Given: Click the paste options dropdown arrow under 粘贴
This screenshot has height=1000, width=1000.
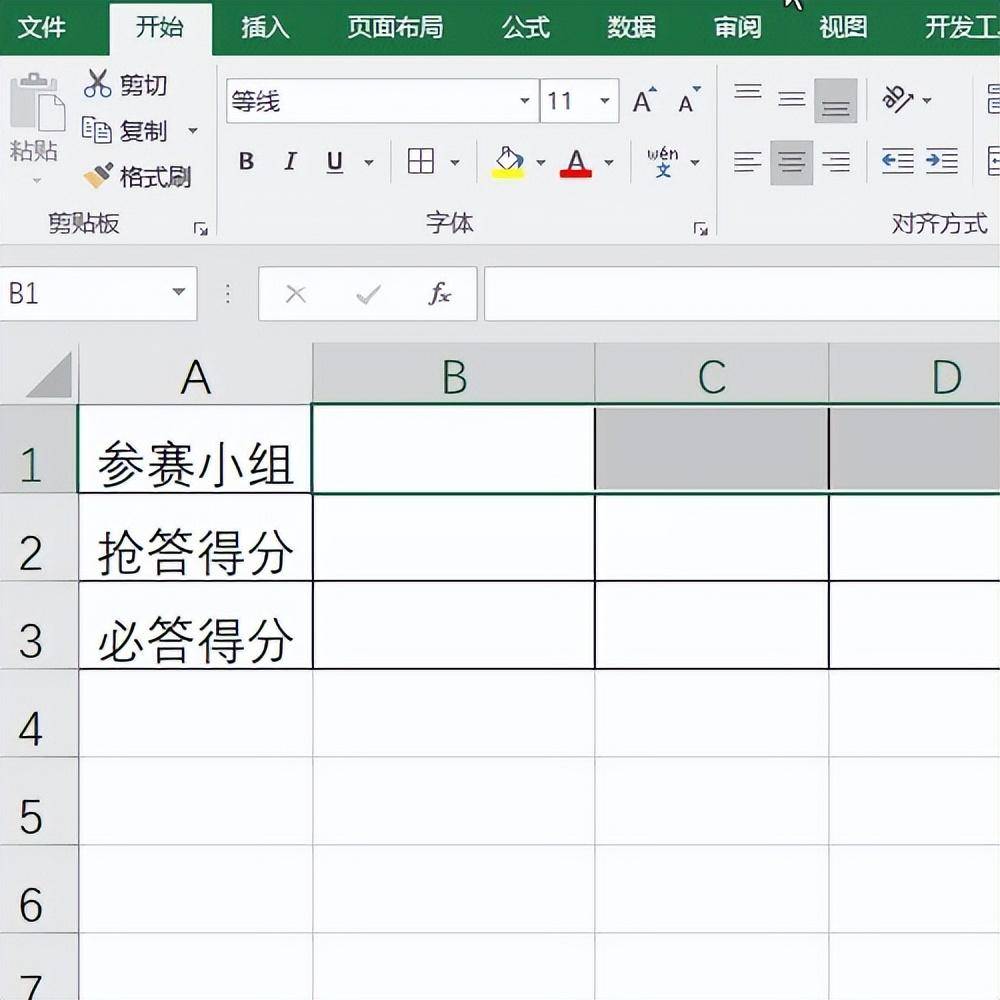Looking at the screenshot, I should (36, 181).
